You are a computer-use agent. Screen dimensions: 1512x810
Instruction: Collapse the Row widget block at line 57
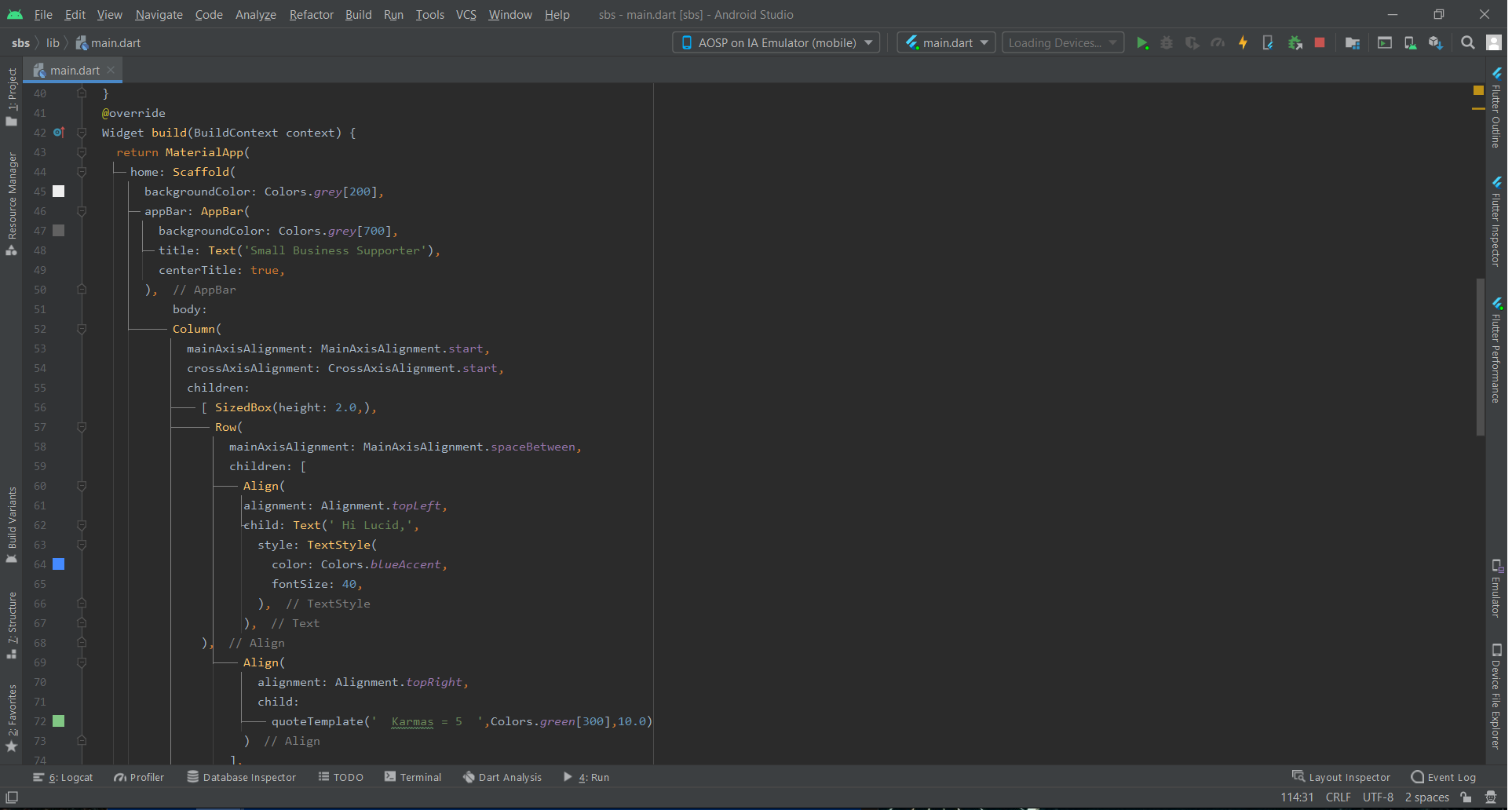82,427
